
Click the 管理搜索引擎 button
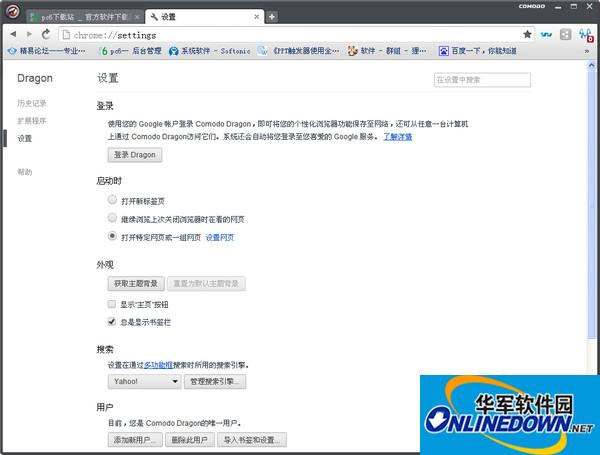pyautogui.click(x=215, y=382)
